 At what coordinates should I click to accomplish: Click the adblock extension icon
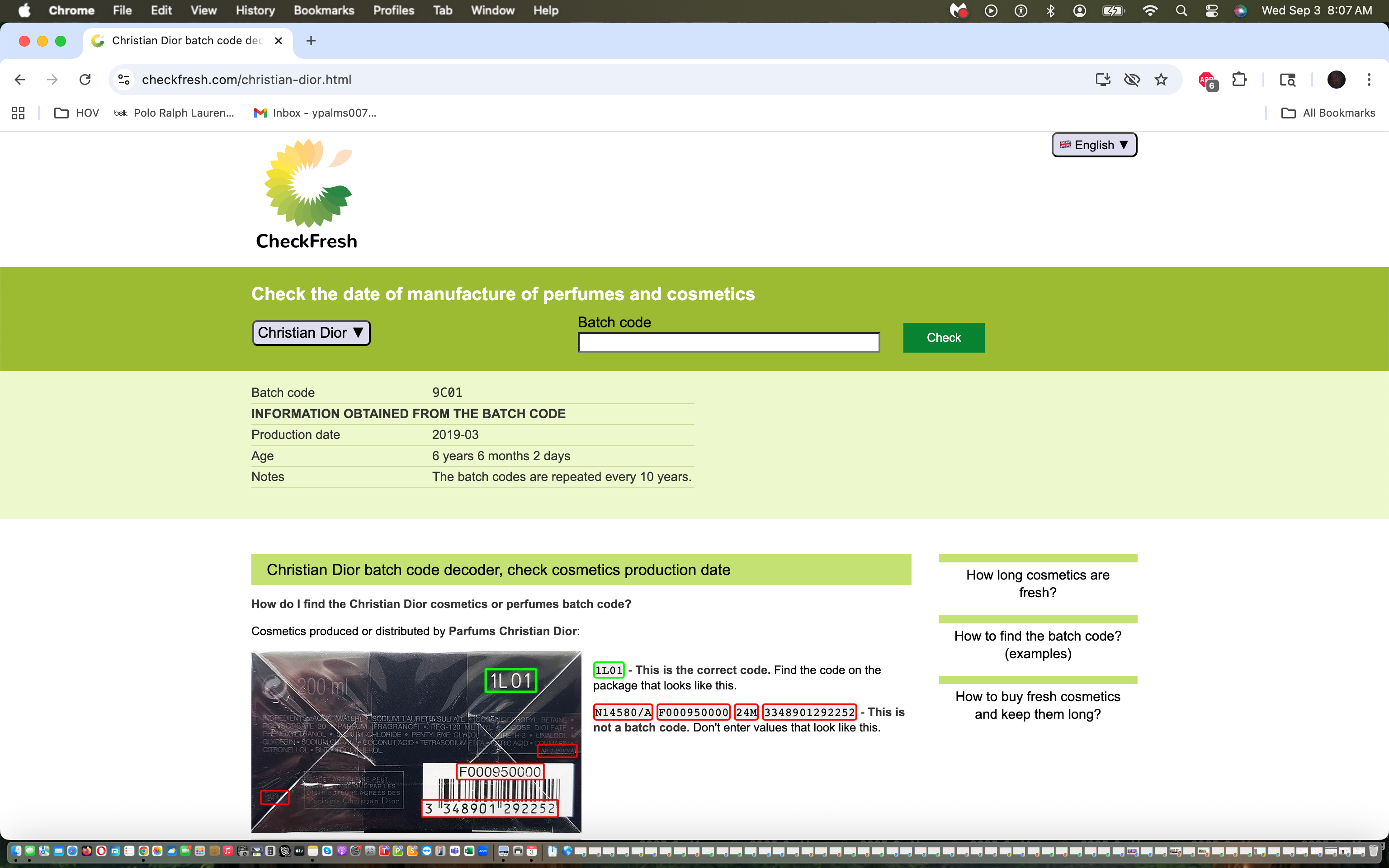(1207, 81)
